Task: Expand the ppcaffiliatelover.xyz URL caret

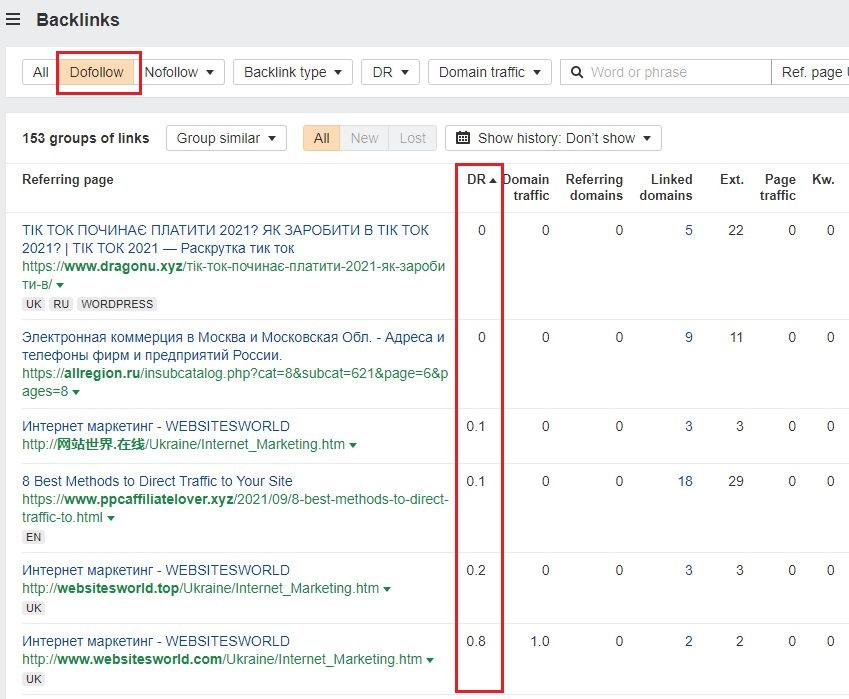Action: (x=111, y=518)
